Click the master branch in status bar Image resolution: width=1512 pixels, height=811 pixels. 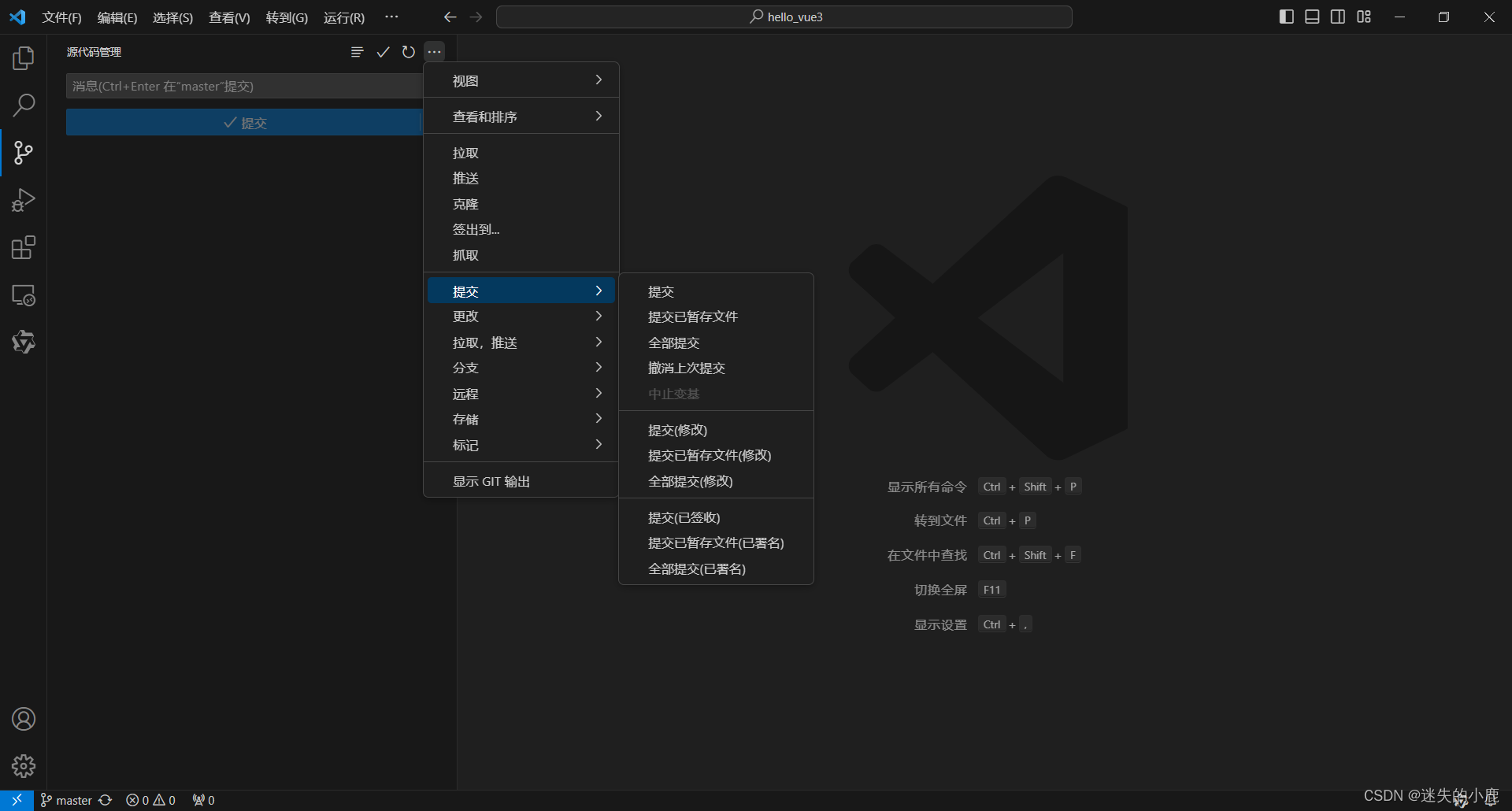(x=66, y=800)
